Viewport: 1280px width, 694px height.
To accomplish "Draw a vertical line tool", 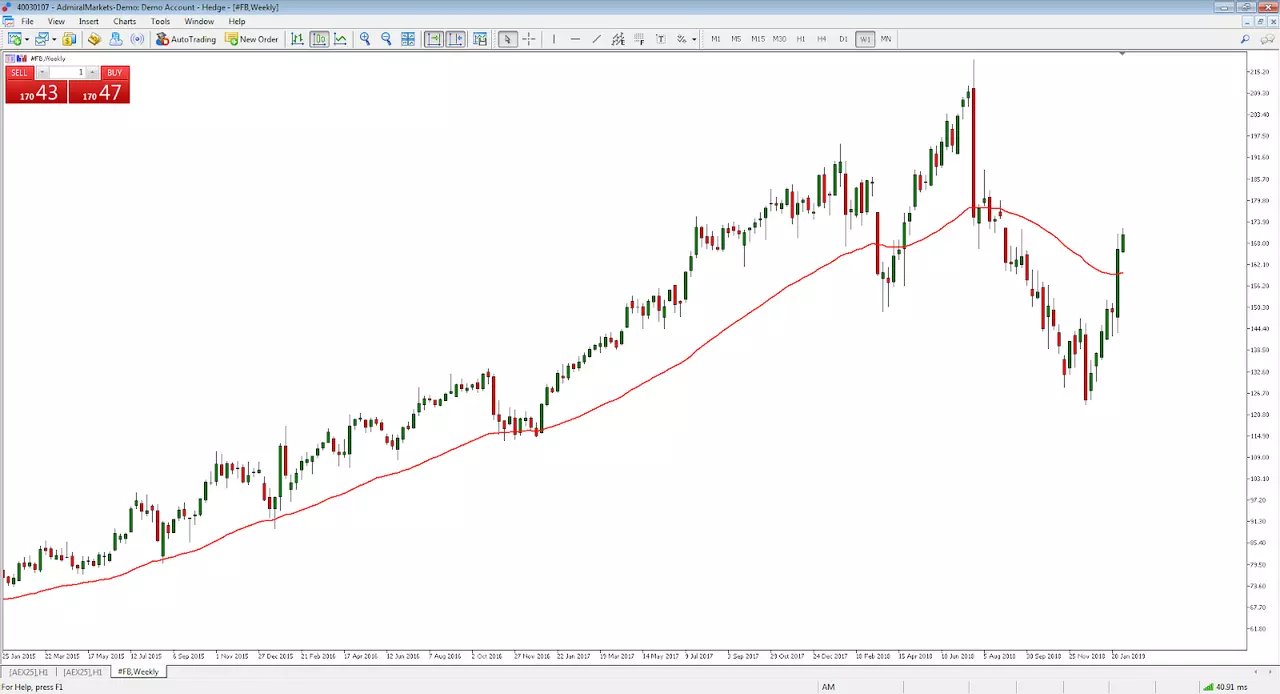I will pos(553,39).
